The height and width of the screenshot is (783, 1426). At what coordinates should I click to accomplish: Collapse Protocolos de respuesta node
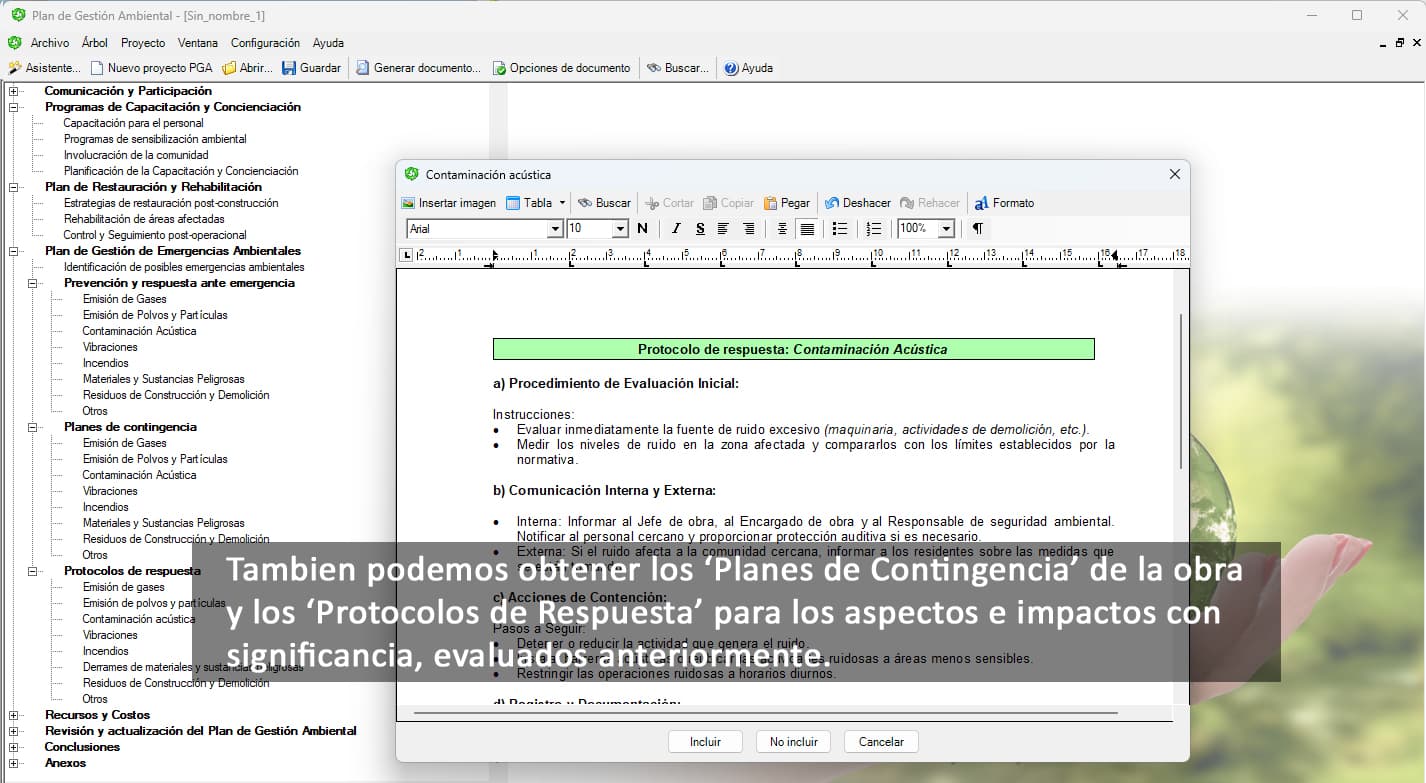(33, 571)
